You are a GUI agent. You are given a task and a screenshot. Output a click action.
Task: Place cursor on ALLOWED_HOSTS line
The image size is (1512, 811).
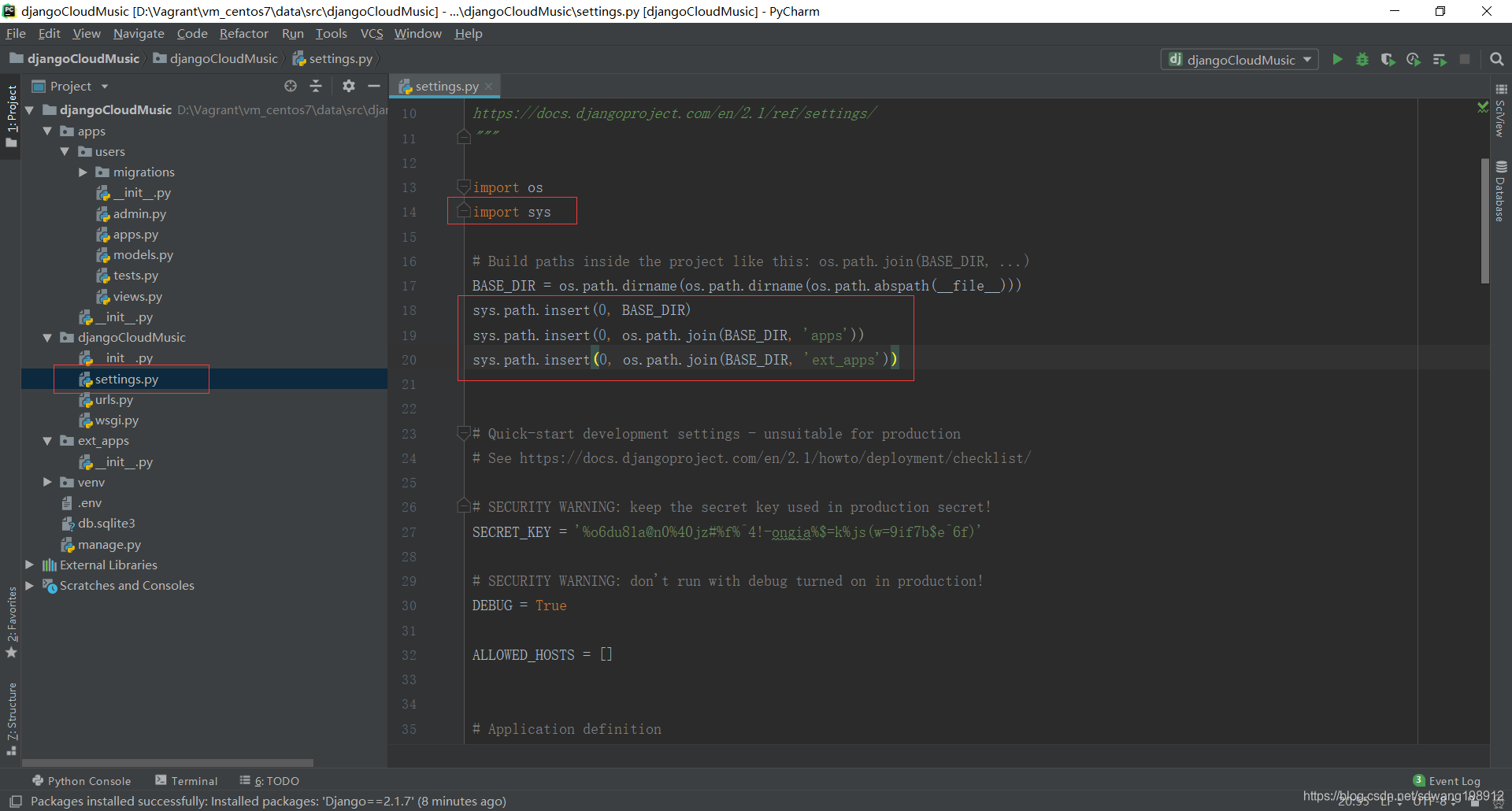[x=543, y=654]
